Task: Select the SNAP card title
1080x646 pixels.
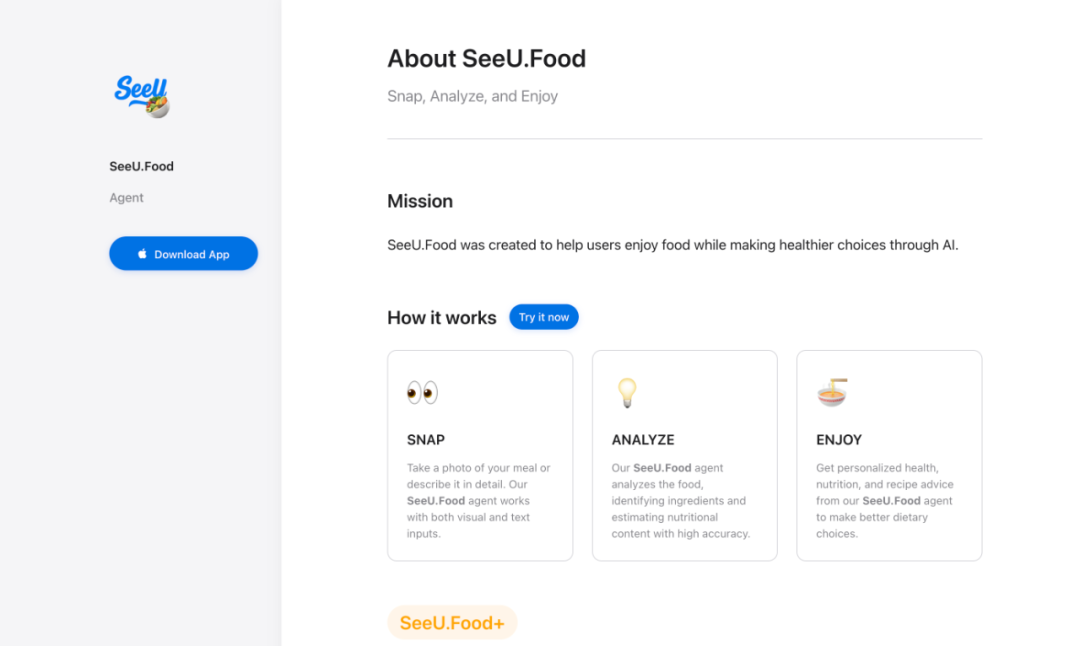Action: [x=426, y=440]
